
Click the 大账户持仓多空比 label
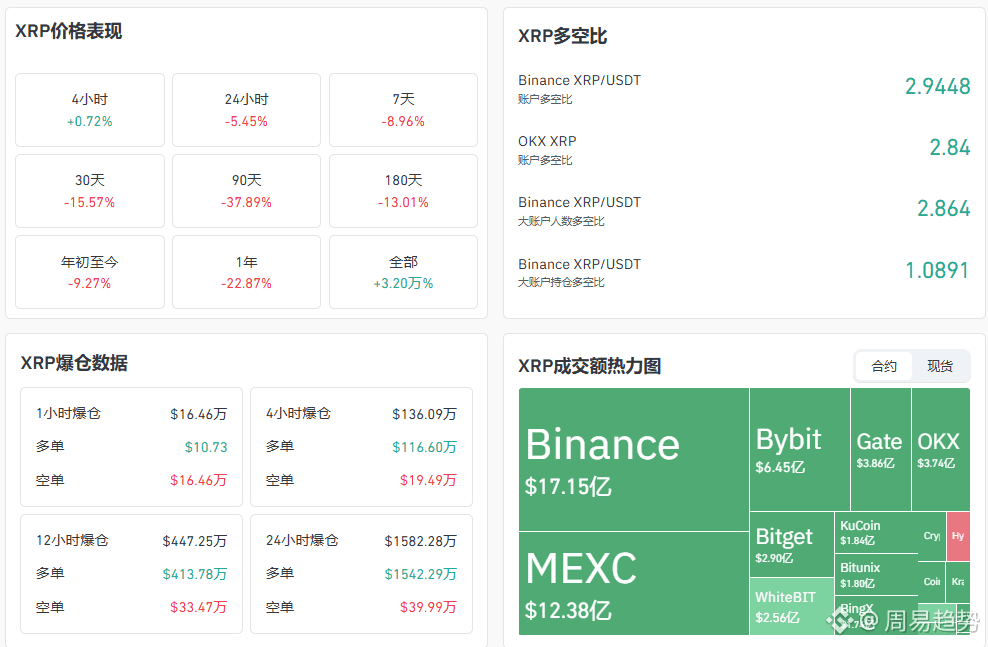[x=561, y=282]
